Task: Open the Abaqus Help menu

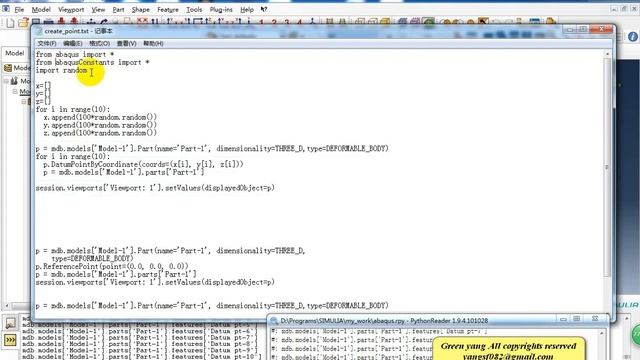Action: [x=247, y=9]
